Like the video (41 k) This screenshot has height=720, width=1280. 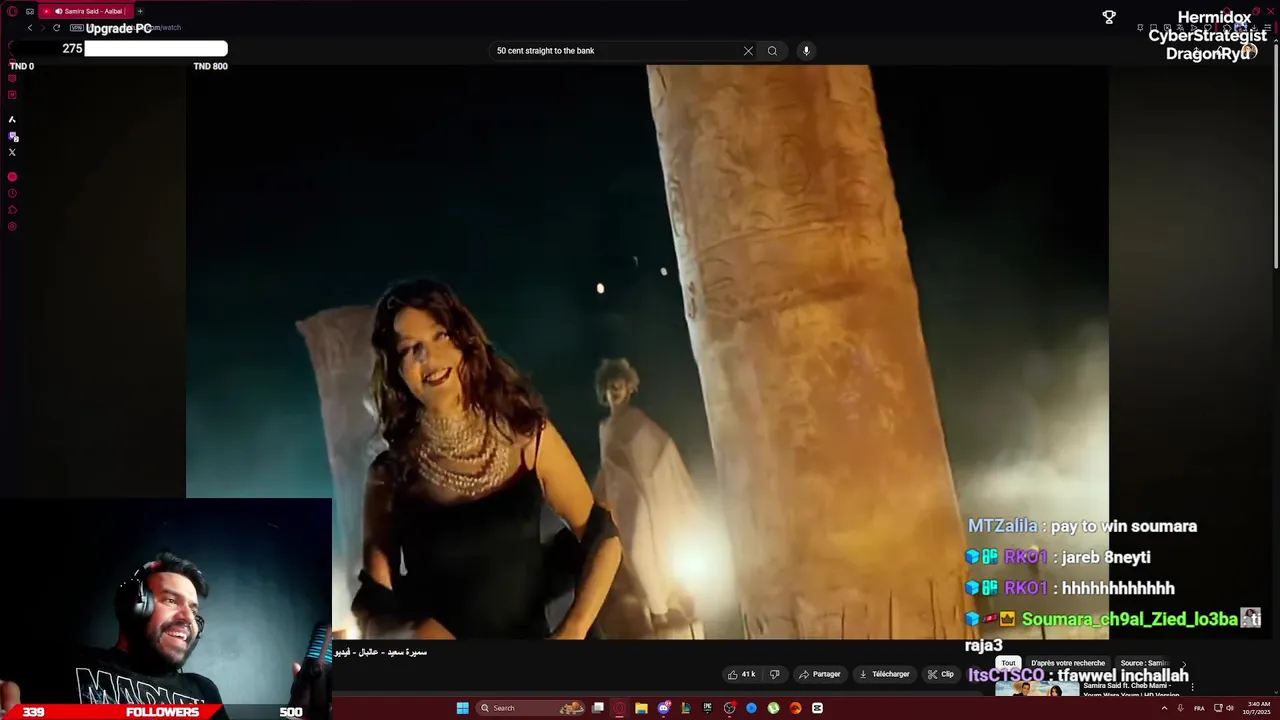741,674
